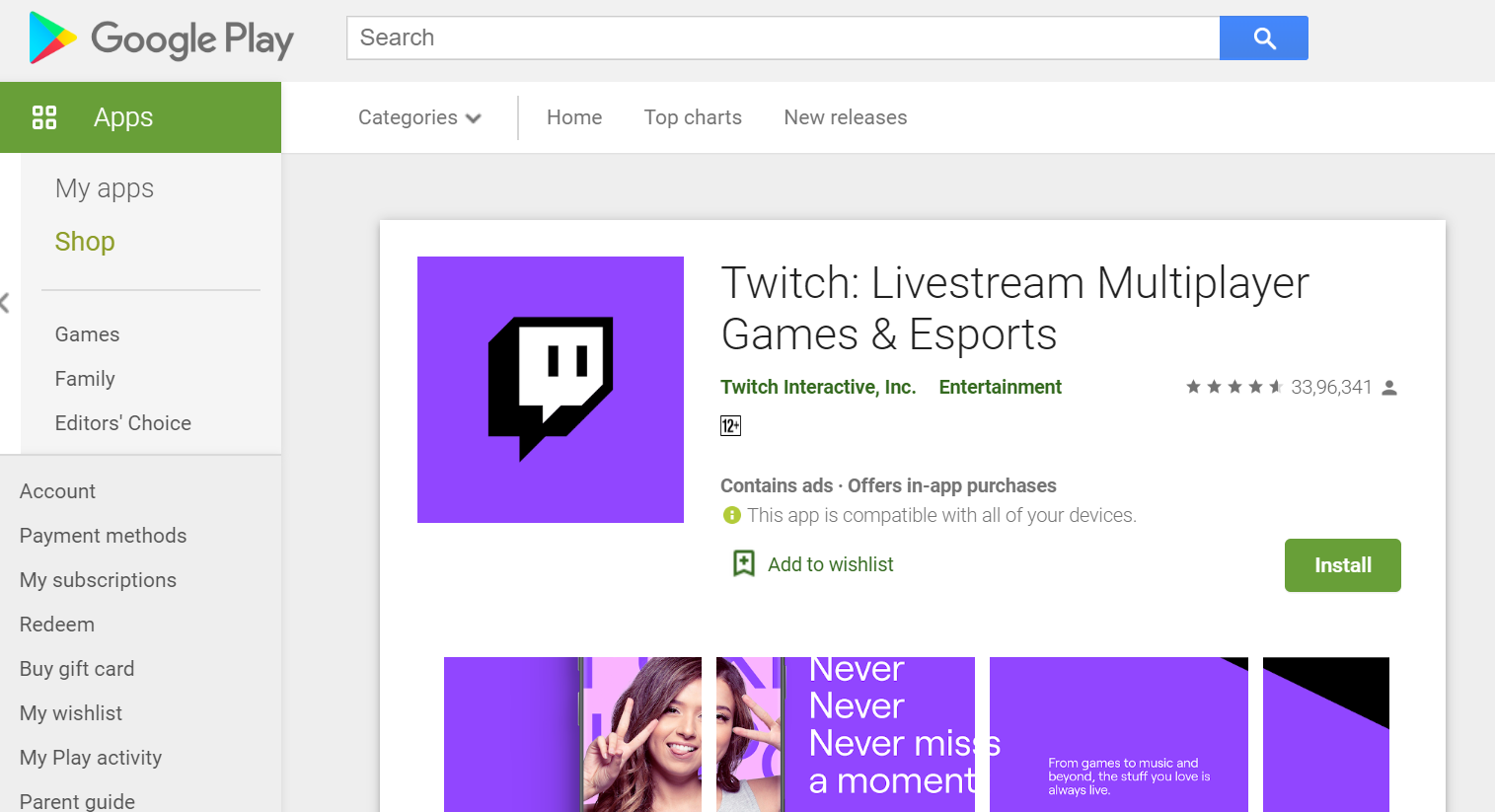Collapse the sidebar using left arrow
This screenshot has height=812, width=1495.
pos(5,303)
